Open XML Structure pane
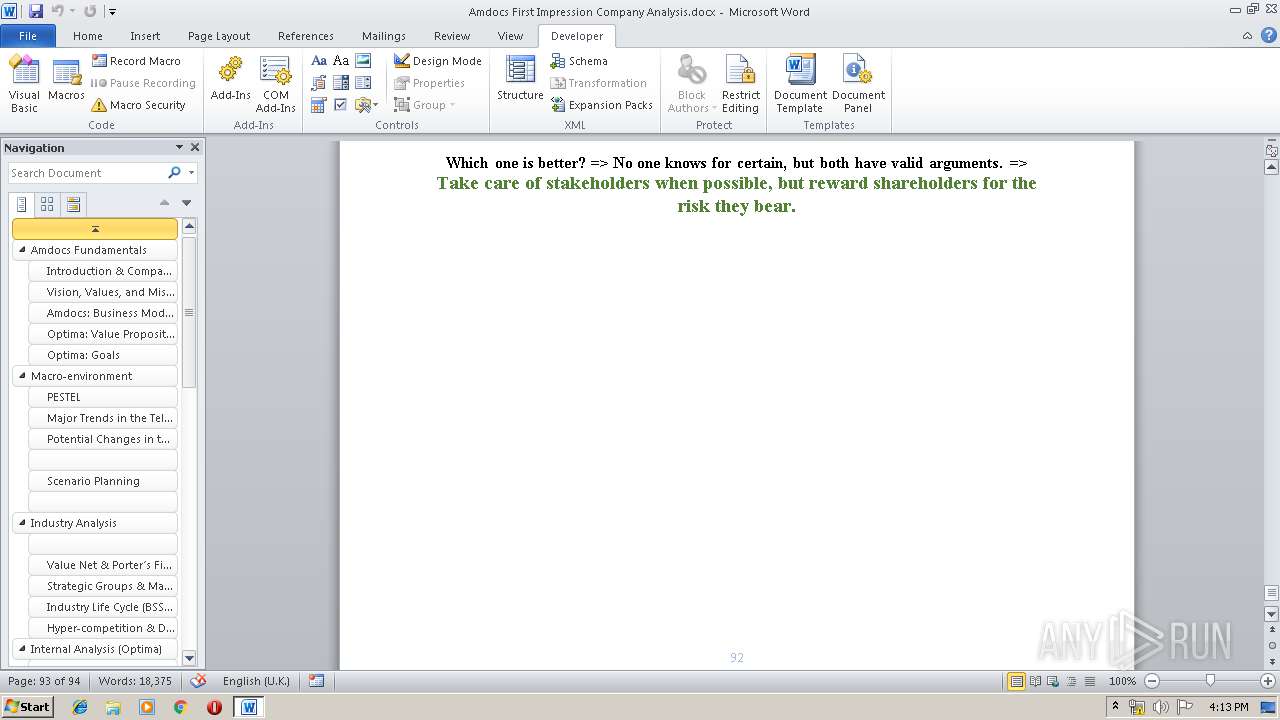This screenshot has width=1280, height=720. tap(520, 80)
